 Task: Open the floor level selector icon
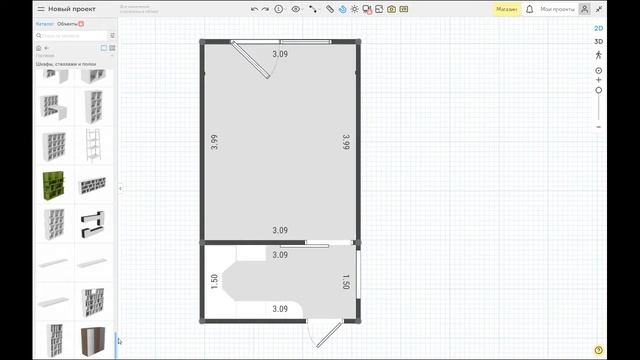click(279, 9)
